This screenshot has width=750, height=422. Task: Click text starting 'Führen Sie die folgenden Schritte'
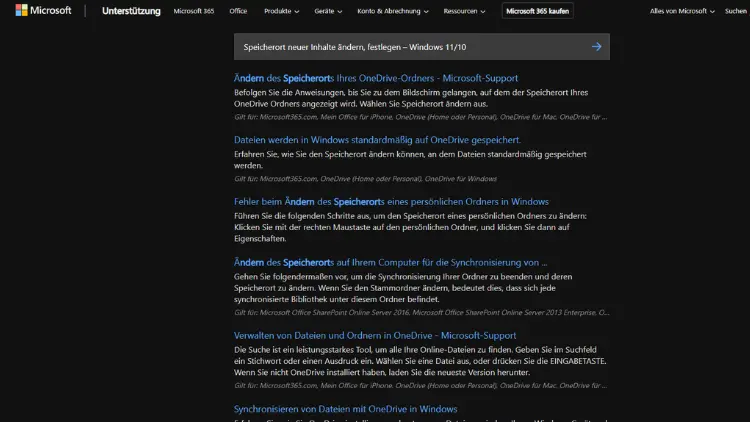(x=410, y=227)
